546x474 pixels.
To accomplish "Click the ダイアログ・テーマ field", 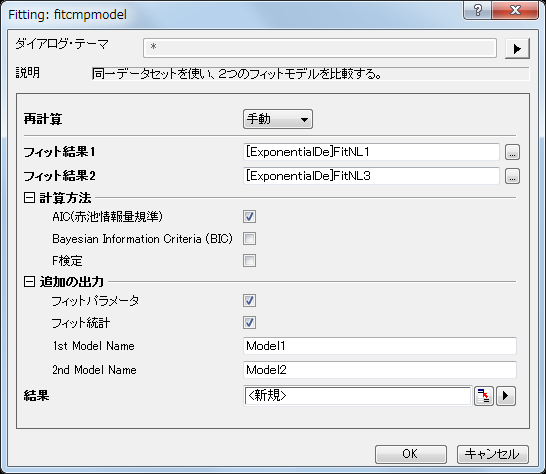I will tap(320, 48).
